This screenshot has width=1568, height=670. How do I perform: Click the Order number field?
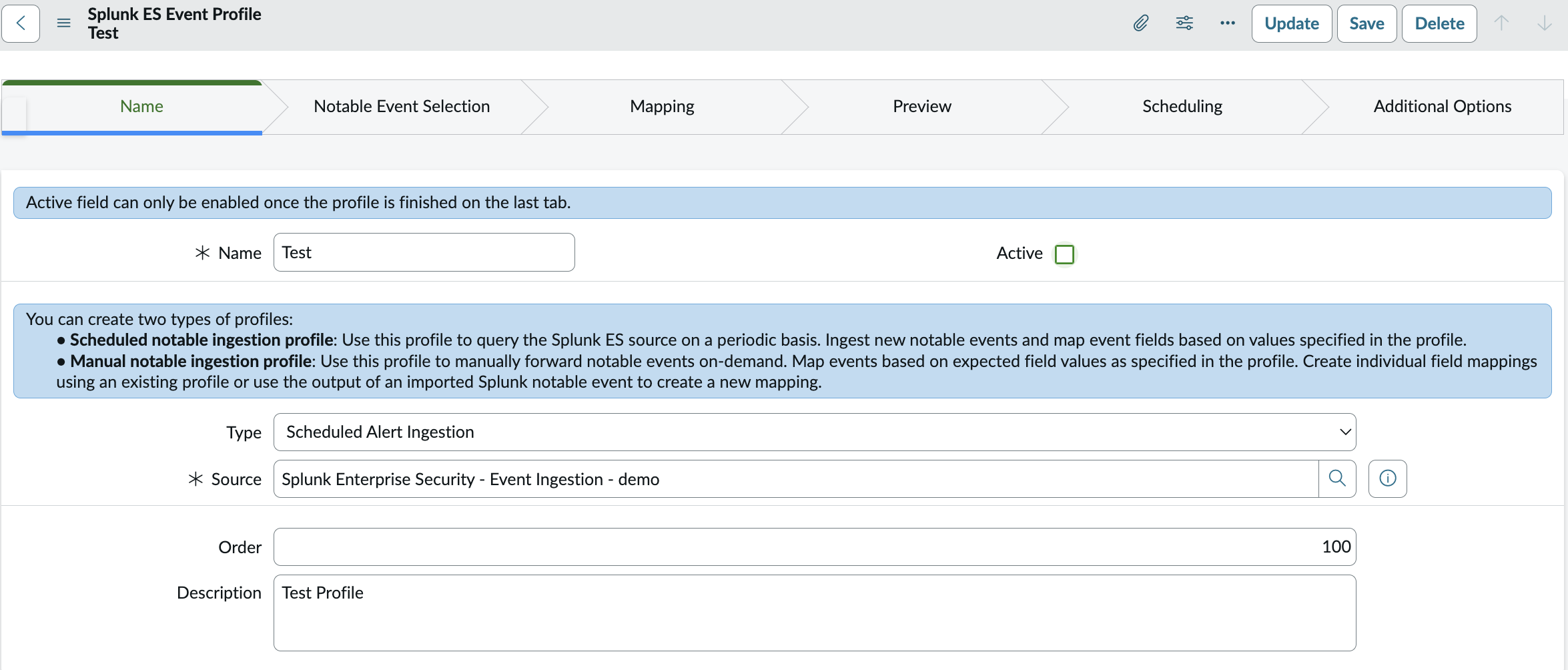(815, 547)
